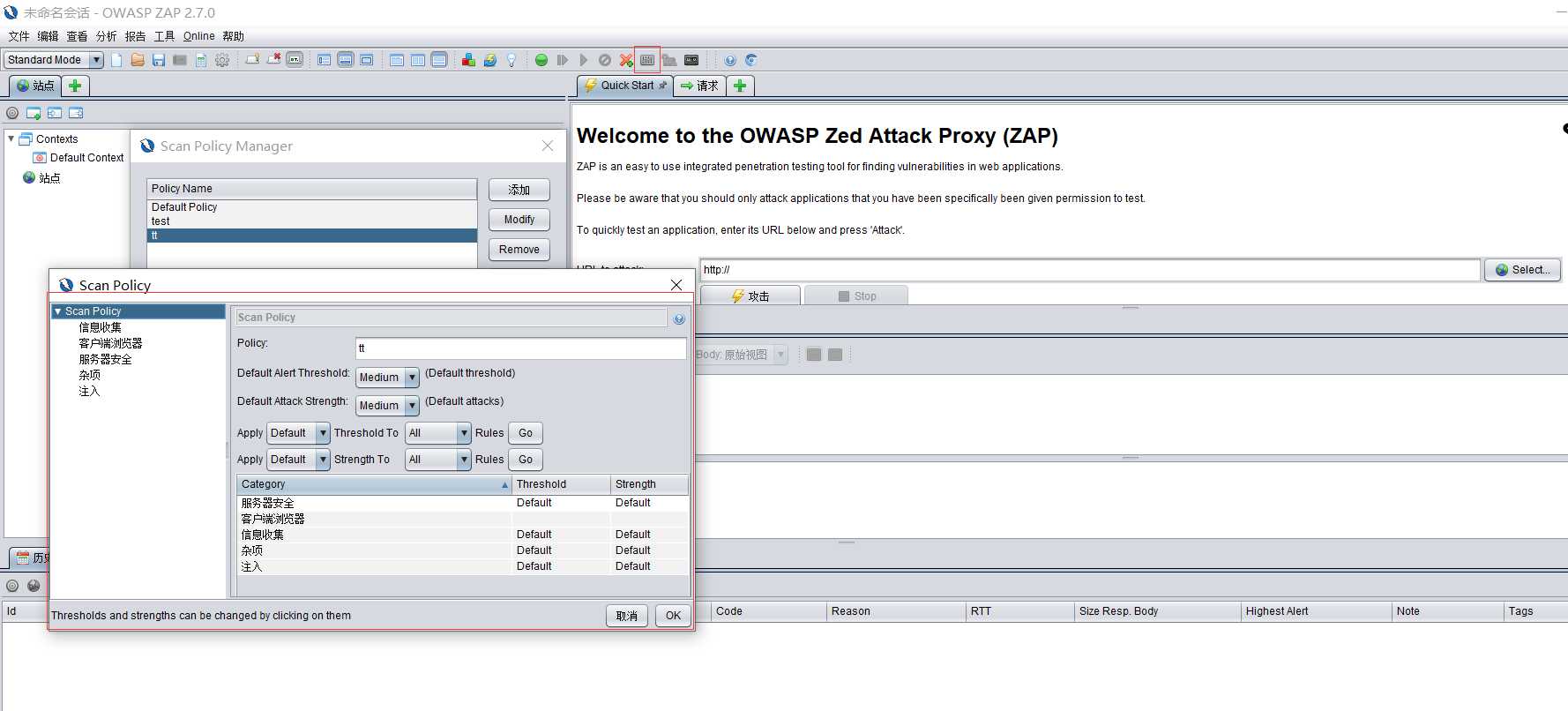Click OK in Scan Policy dialog
Screen dimensions: 1568x711
(x=674, y=616)
